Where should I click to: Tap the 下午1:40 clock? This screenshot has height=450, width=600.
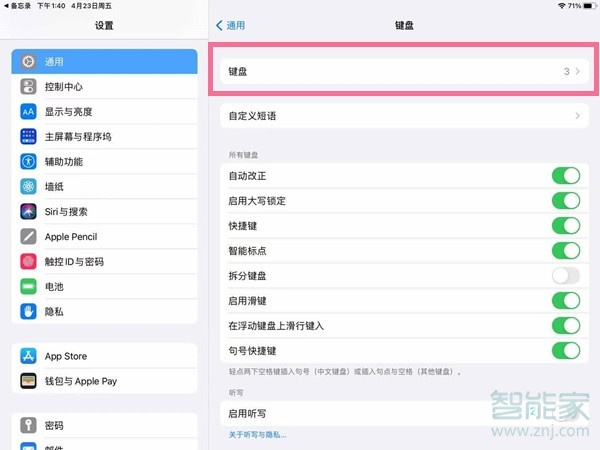(x=51, y=6)
